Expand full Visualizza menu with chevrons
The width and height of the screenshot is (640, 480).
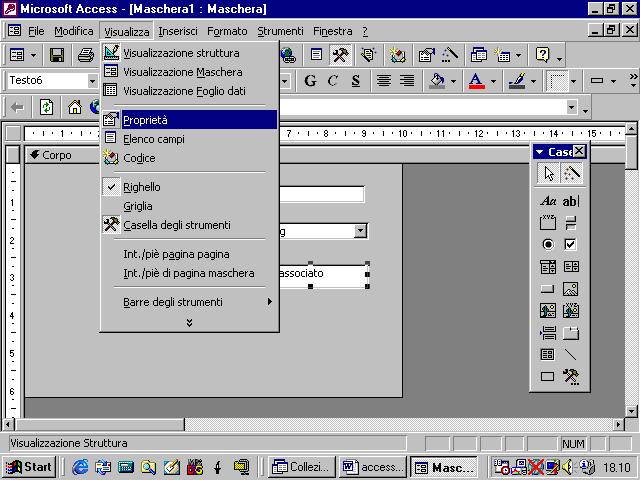click(x=189, y=322)
